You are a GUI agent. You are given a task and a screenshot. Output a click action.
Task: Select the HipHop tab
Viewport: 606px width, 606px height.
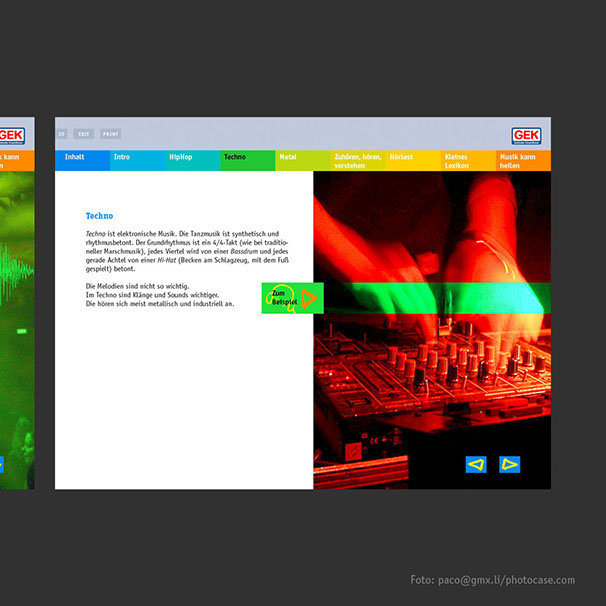pos(191,159)
